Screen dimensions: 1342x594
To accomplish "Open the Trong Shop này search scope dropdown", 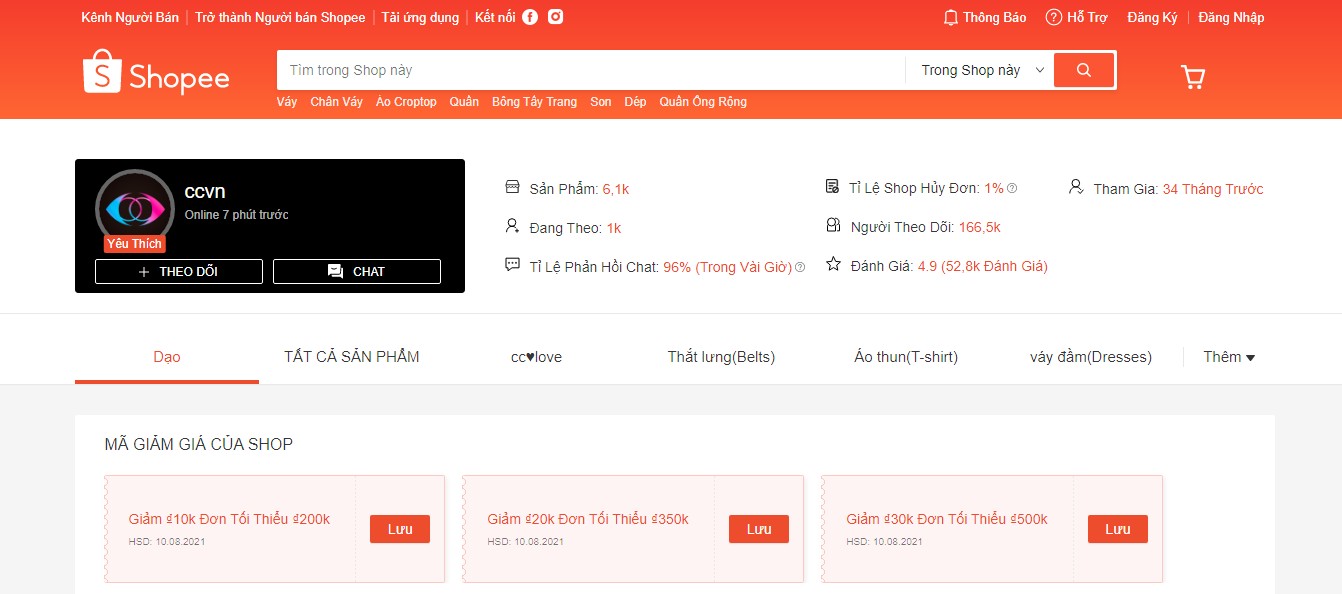I will (x=983, y=70).
